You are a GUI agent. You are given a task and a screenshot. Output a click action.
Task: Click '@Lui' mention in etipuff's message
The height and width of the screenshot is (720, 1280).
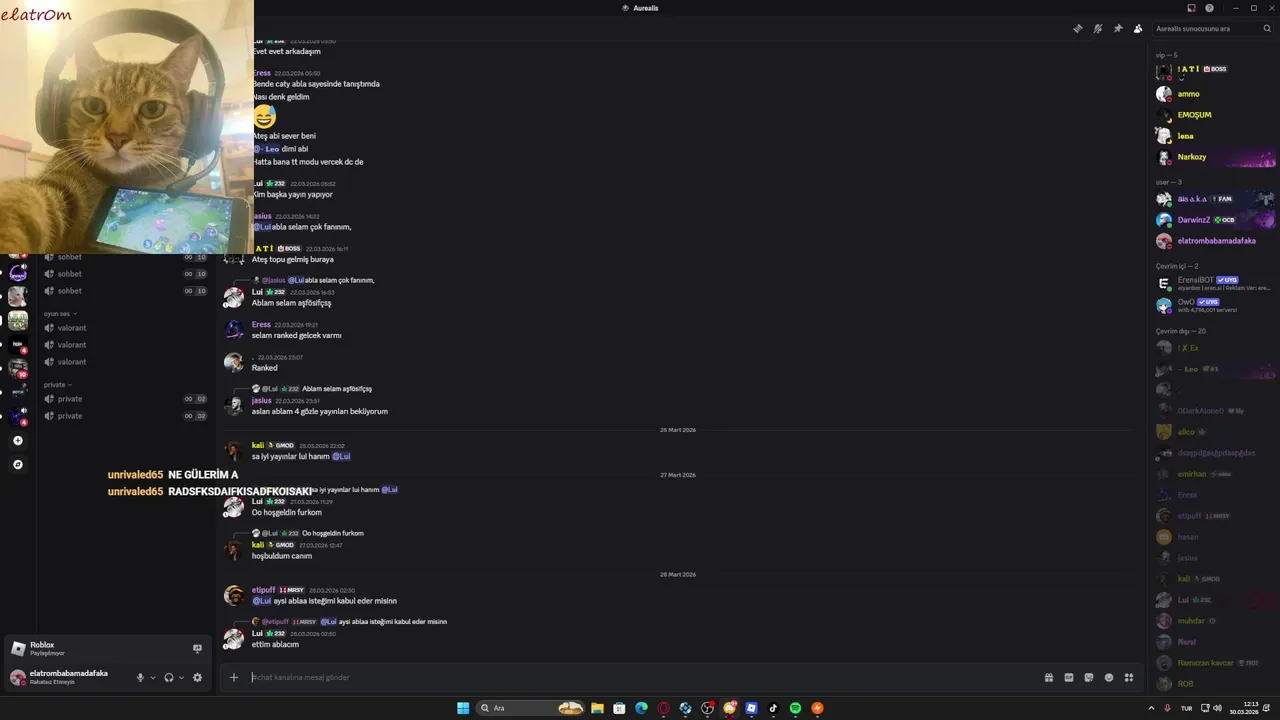[x=262, y=601]
